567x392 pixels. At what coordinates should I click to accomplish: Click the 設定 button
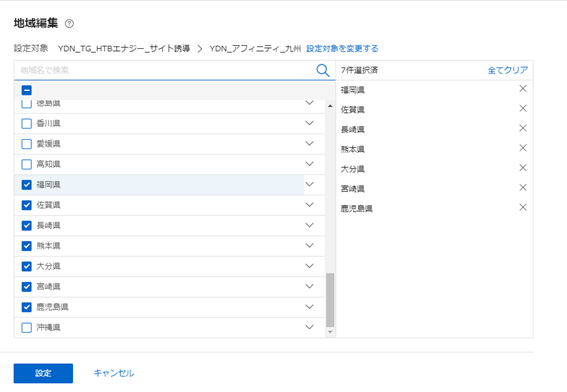(x=43, y=373)
